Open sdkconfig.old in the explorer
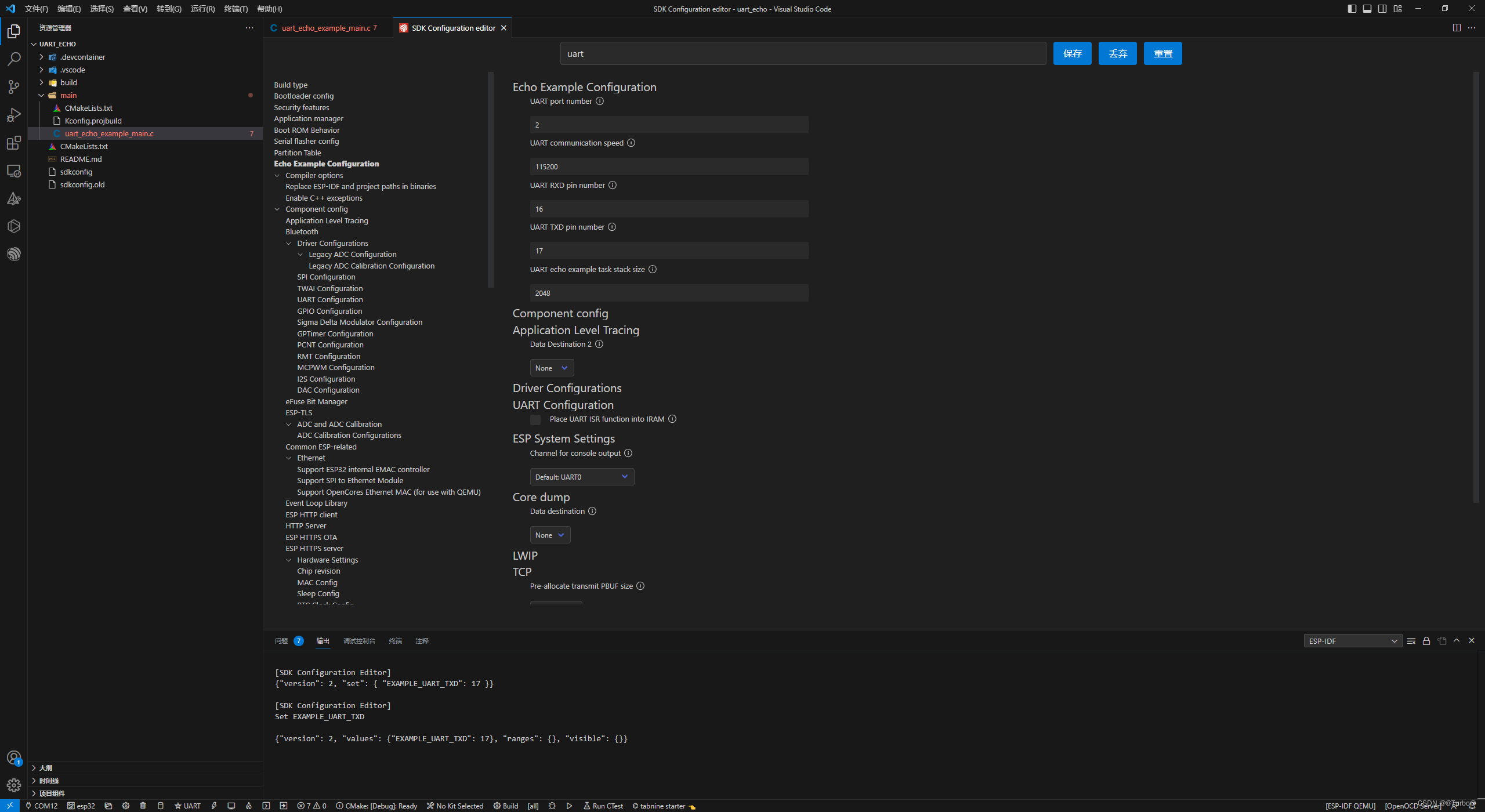 [82, 184]
